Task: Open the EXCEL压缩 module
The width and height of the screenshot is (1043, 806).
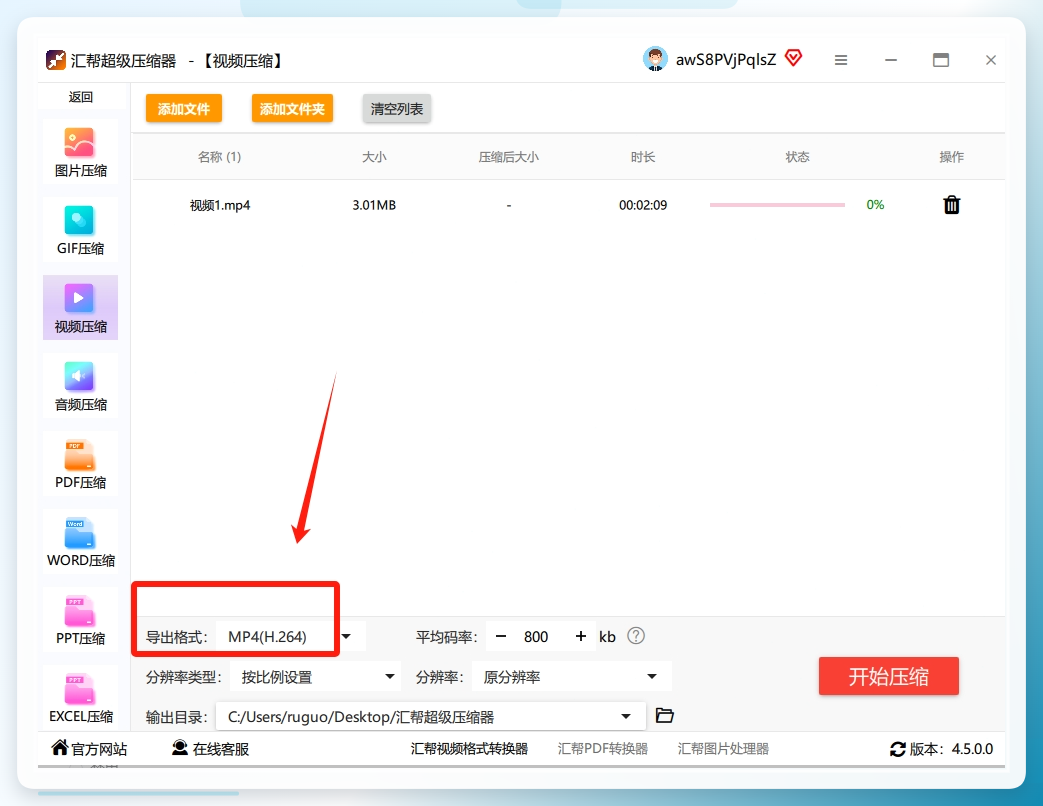Action: coord(80,697)
